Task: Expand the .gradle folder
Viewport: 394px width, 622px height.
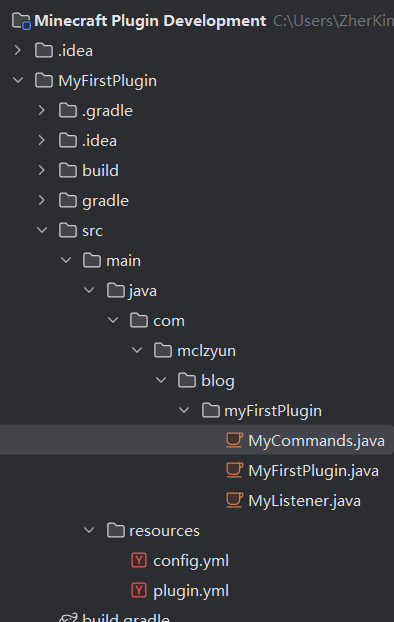Action: coord(42,110)
